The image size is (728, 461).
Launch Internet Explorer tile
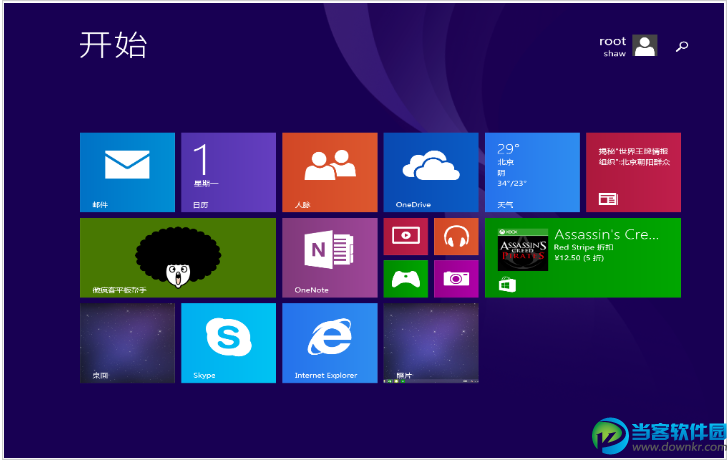[330, 343]
